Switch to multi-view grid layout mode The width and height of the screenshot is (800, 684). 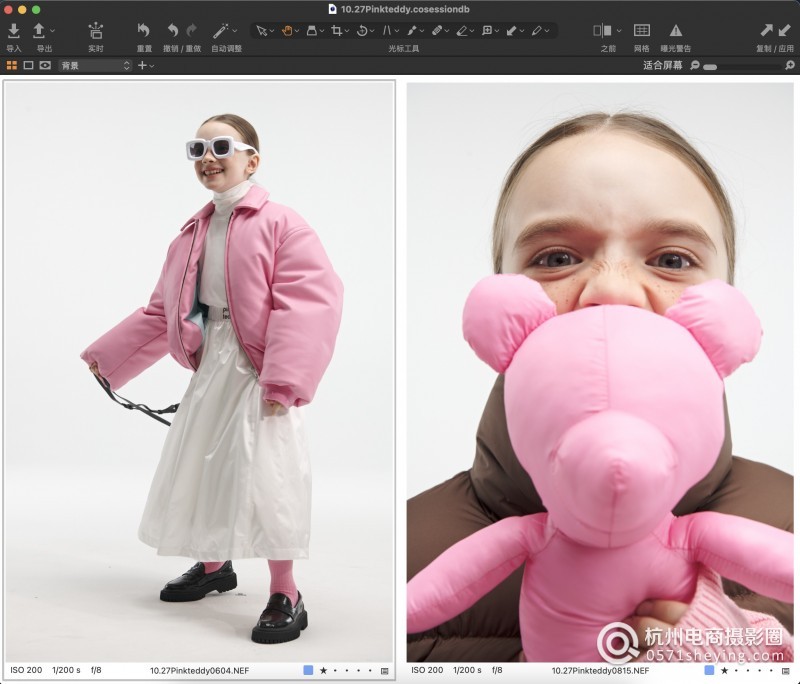coord(12,65)
